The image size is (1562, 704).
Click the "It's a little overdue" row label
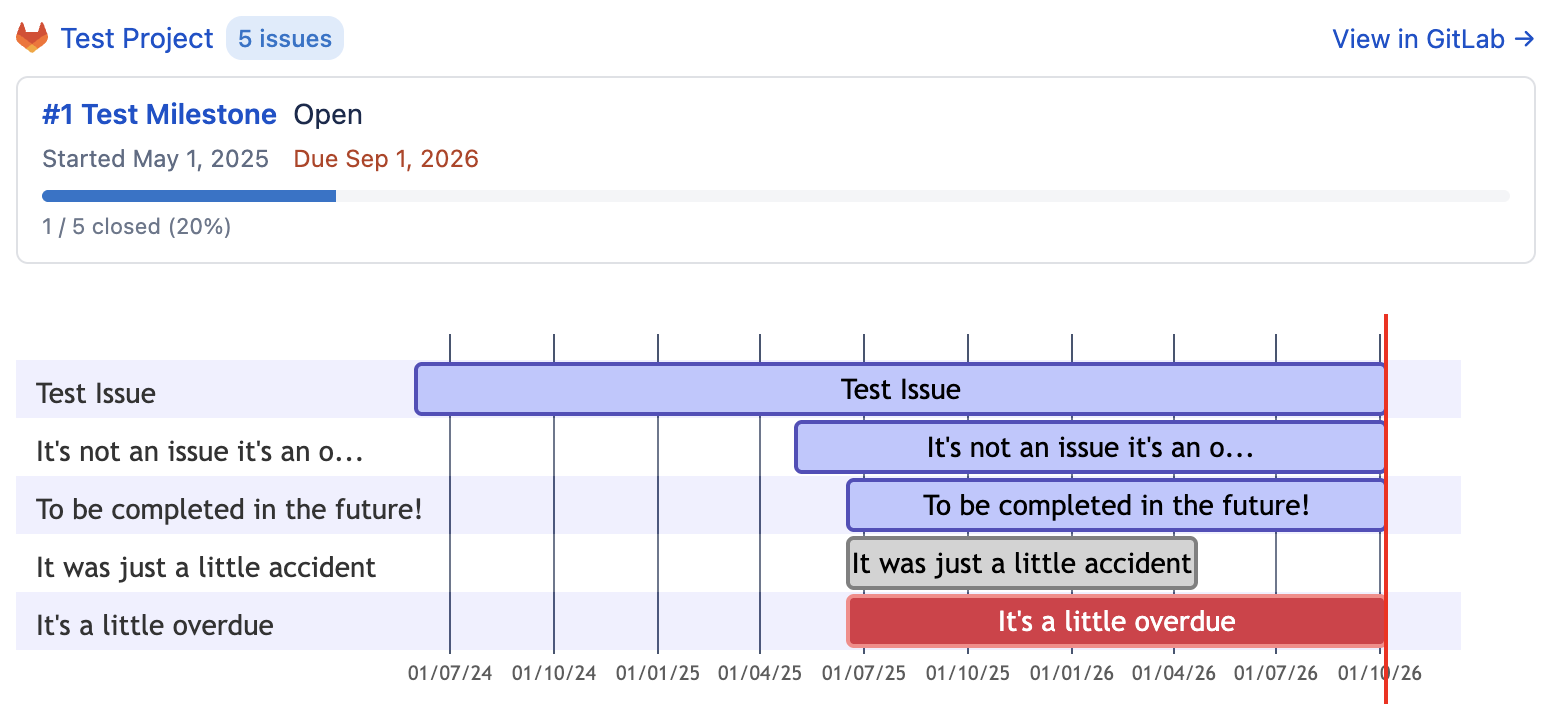pos(155,625)
